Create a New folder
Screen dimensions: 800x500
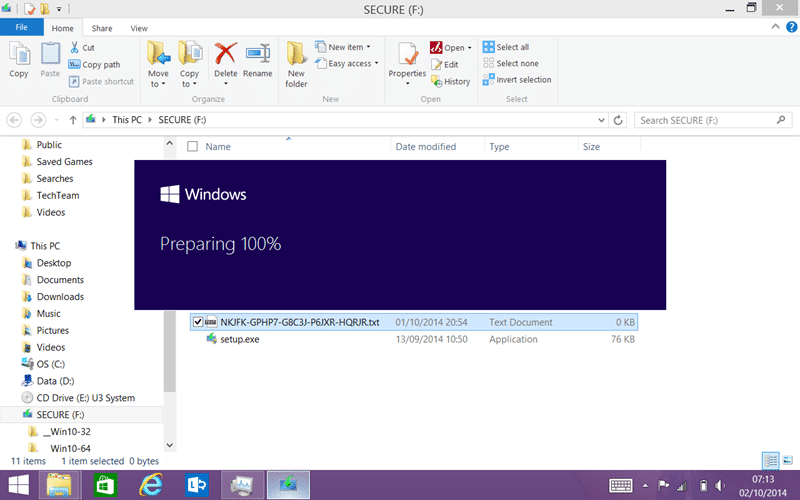click(296, 64)
